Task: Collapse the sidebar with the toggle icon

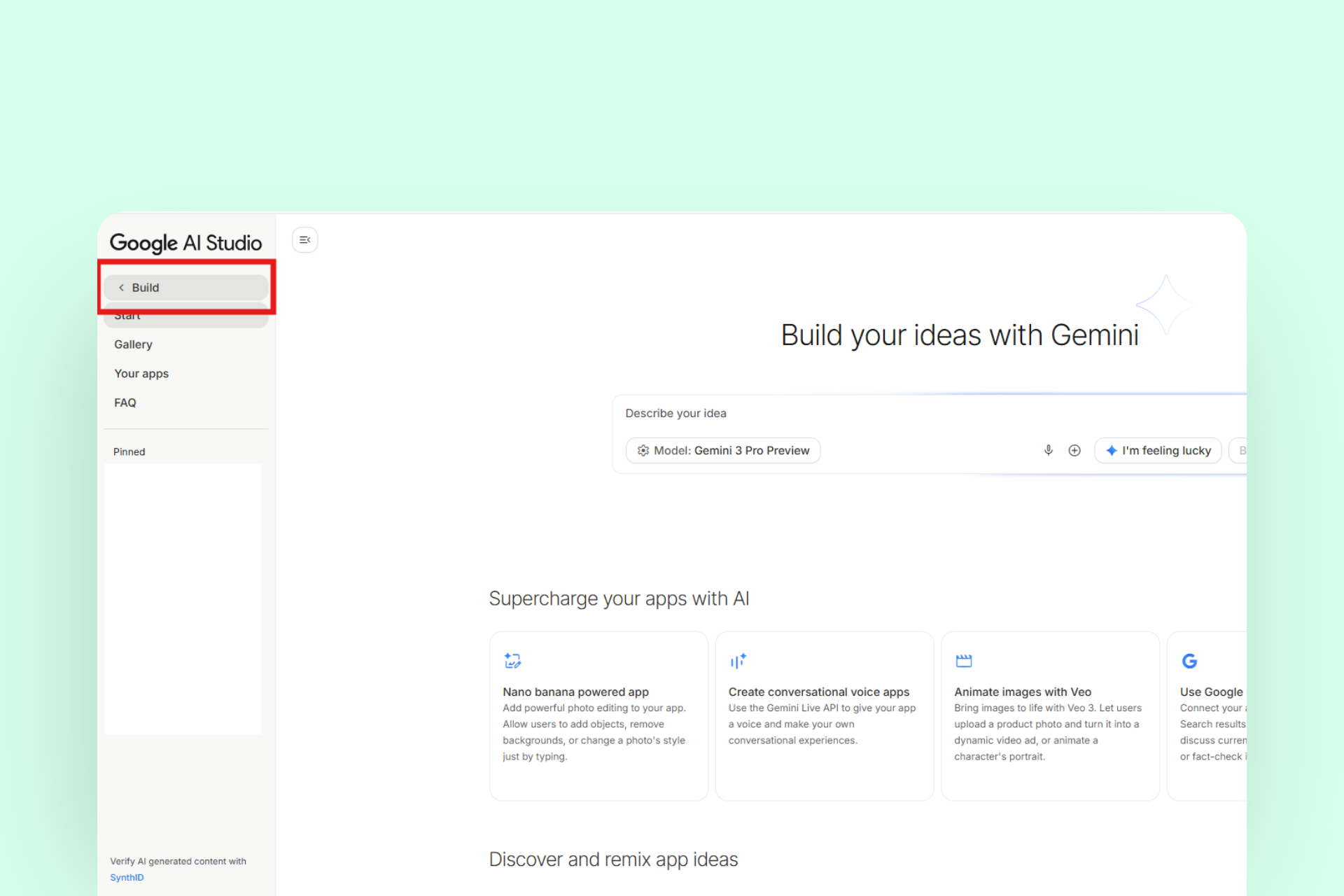Action: pyautogui.click(x=304, y=240)
